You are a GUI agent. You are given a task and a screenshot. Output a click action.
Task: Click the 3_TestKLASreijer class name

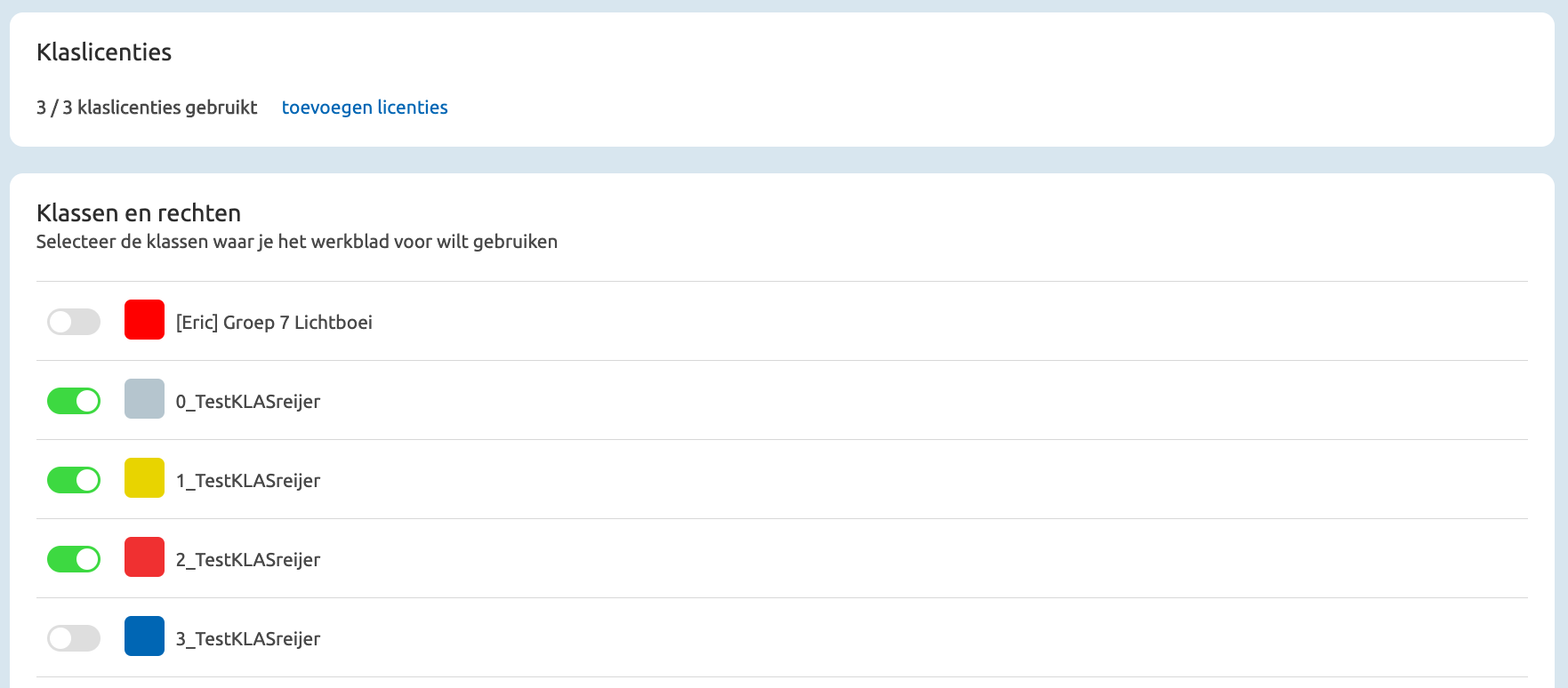(x=248, y=639)
